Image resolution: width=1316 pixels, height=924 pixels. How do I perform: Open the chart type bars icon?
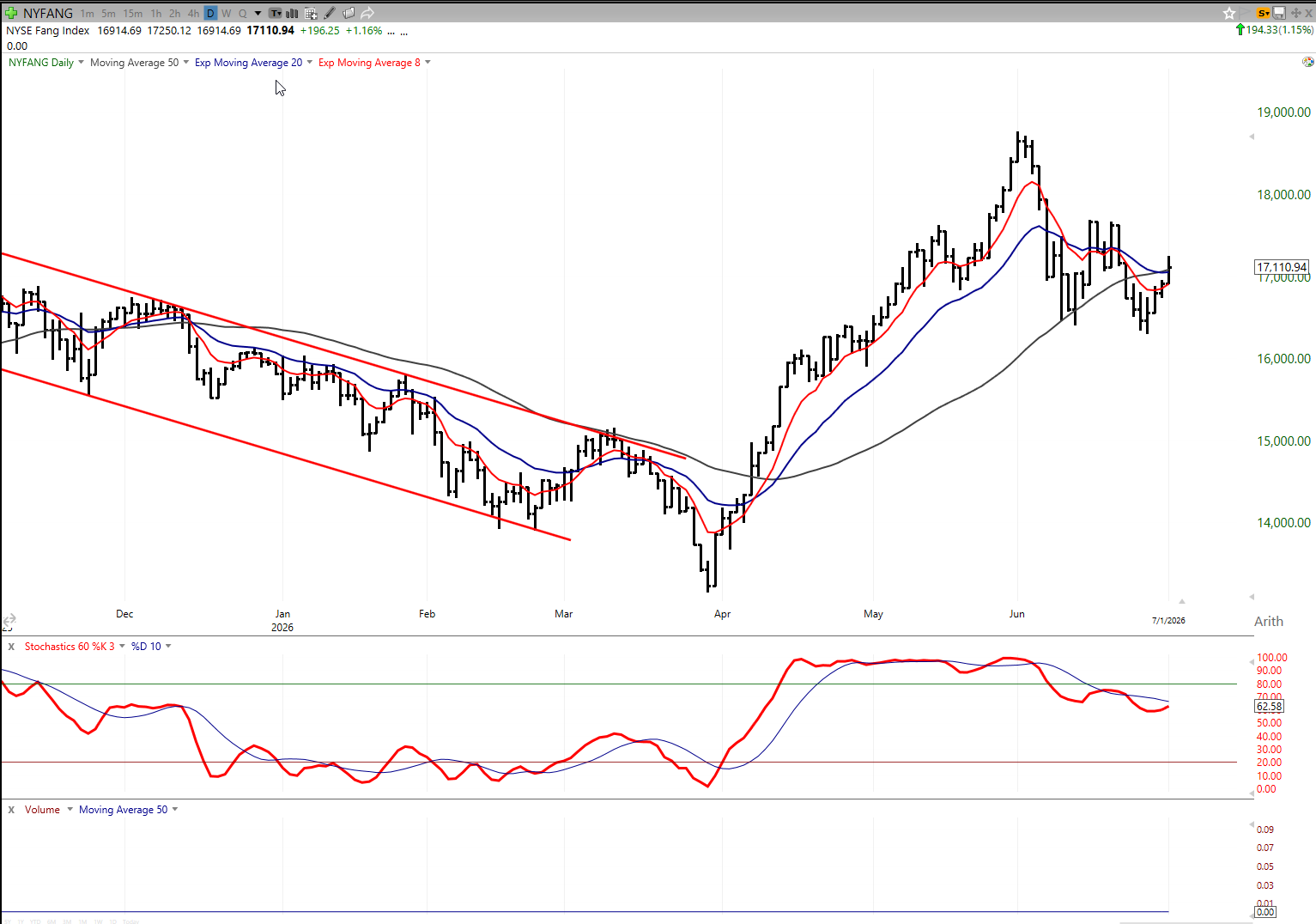[x=293, y=13]
